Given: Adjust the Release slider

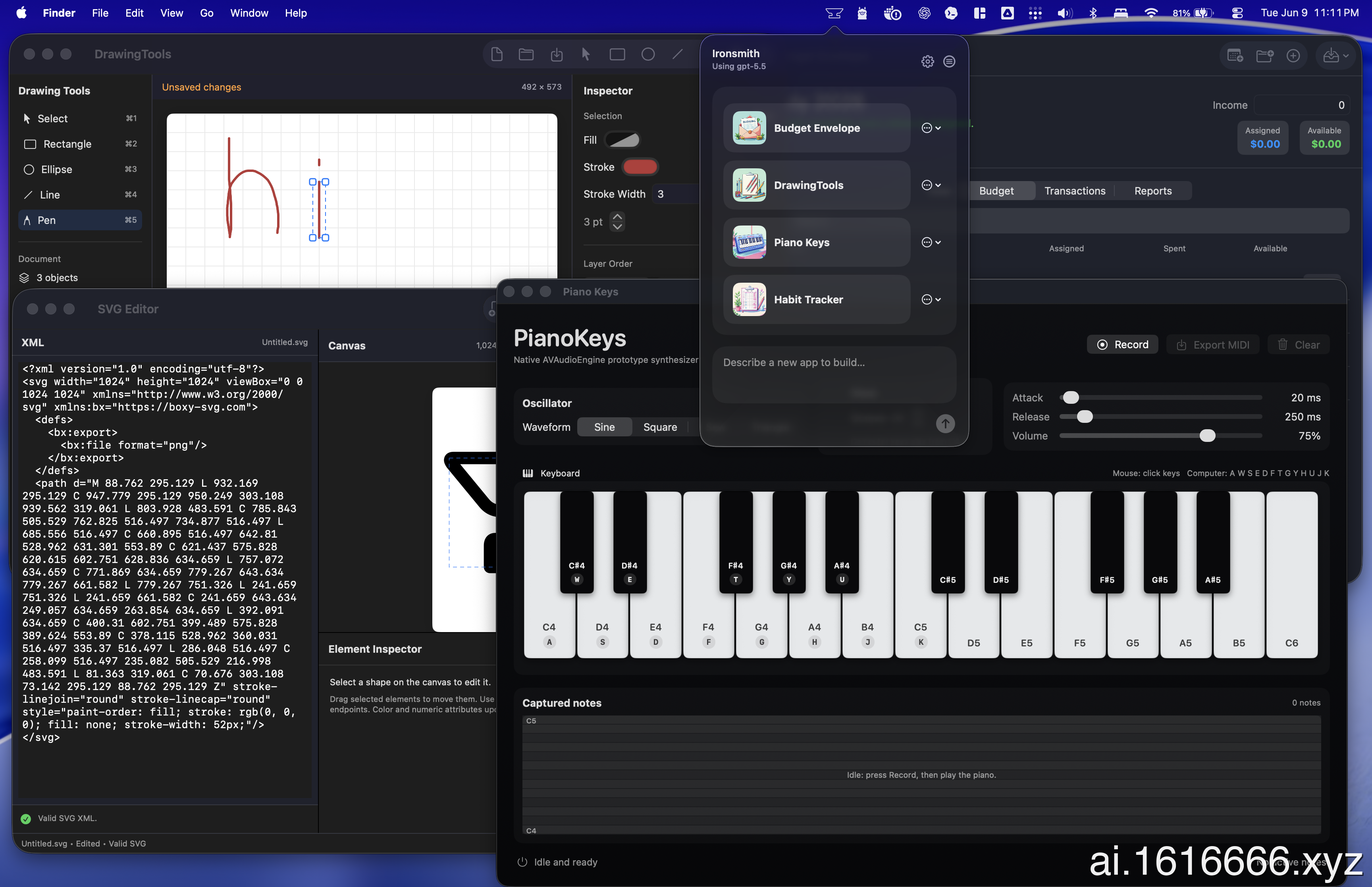Looking at the screenshot, I should click(x=1084, y=417).
